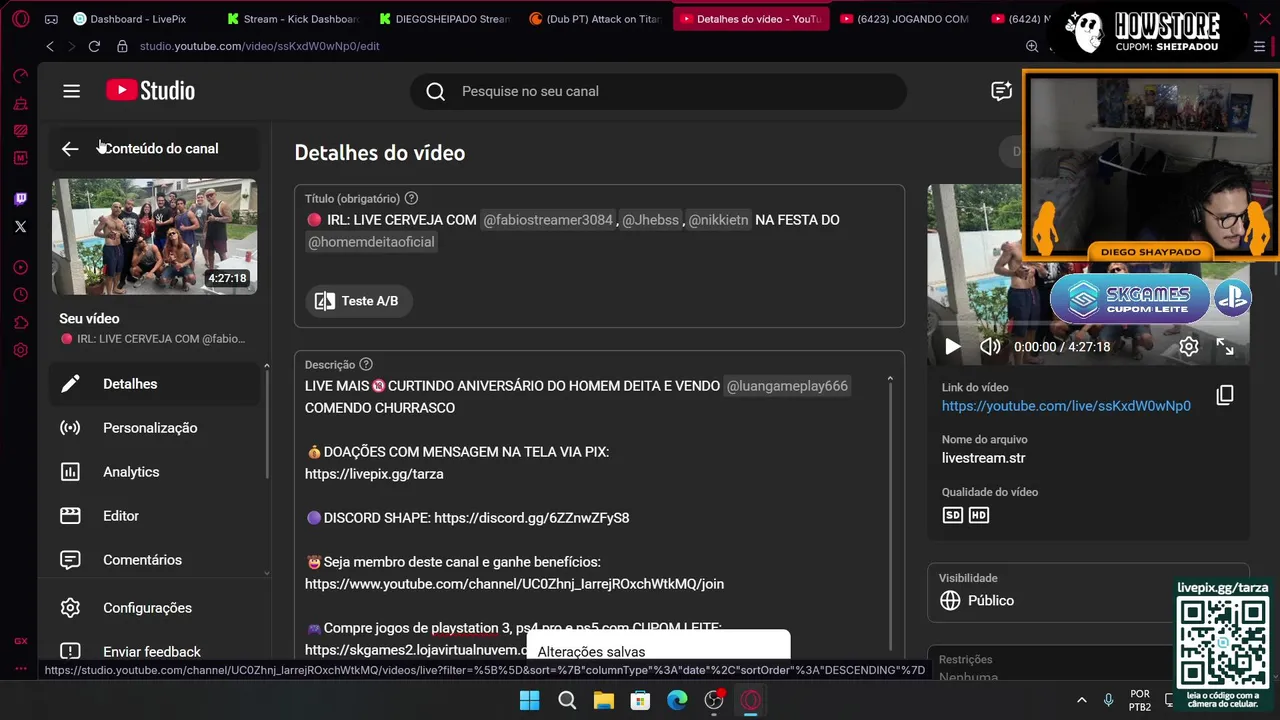Open the Comentários section
Viewport: 1280px width, 720px height.
point(155,560)
